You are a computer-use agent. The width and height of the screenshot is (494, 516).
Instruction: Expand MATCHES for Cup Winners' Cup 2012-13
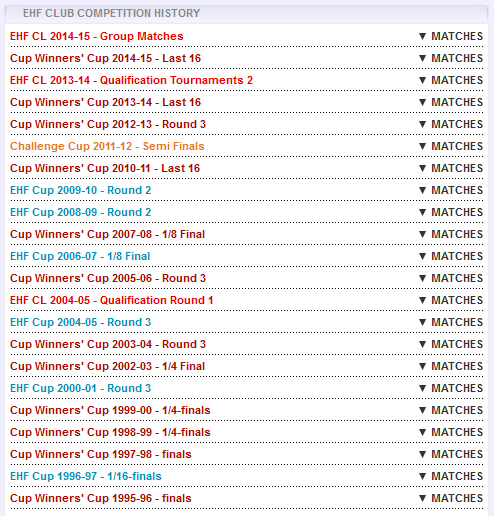[x=451, y=124]
